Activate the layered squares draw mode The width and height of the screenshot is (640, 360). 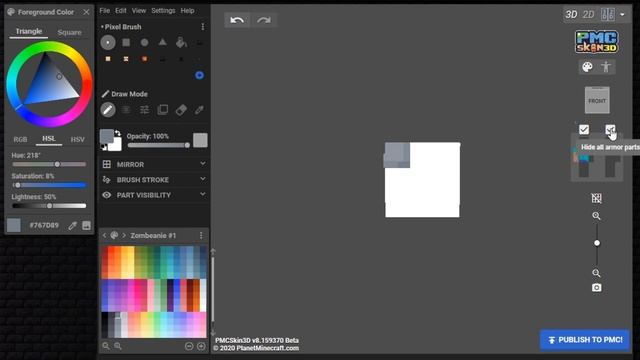pyautogui.click(x=162, y=110)
